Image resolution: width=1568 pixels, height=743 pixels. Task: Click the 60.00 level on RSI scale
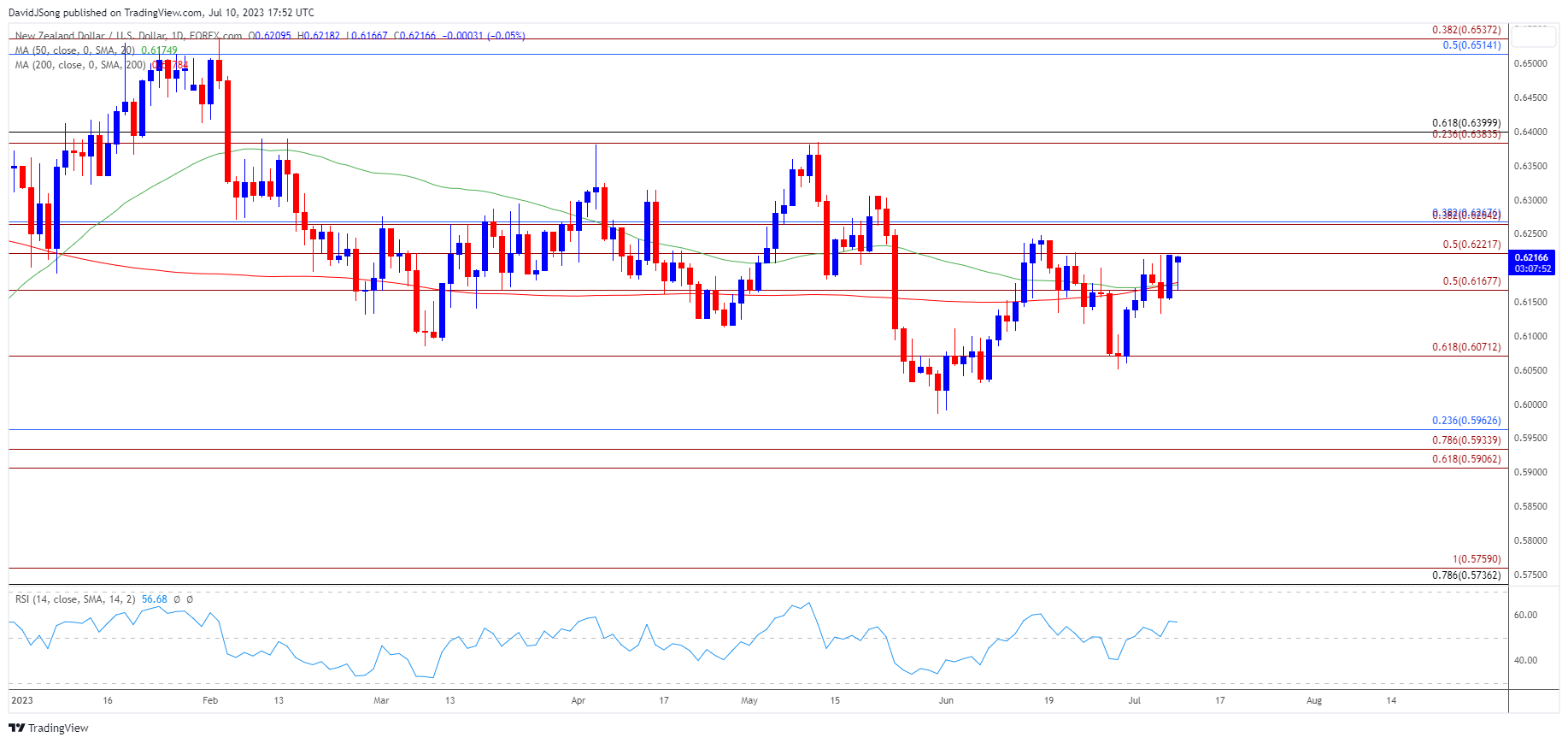pos(1525,615)
